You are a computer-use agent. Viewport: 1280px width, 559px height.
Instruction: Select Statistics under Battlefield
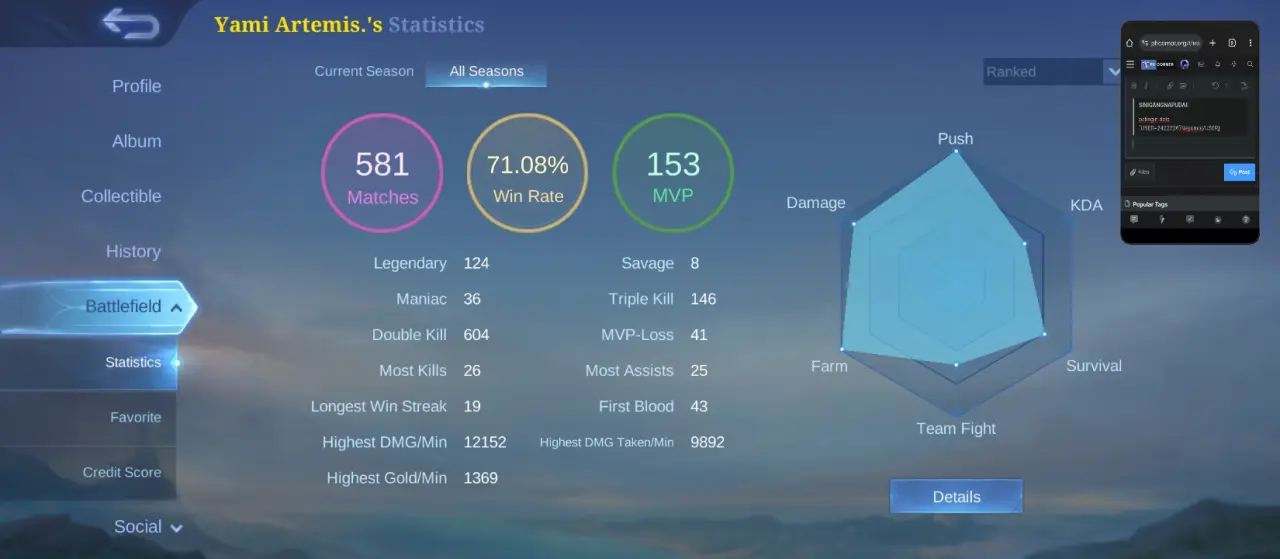133,362
